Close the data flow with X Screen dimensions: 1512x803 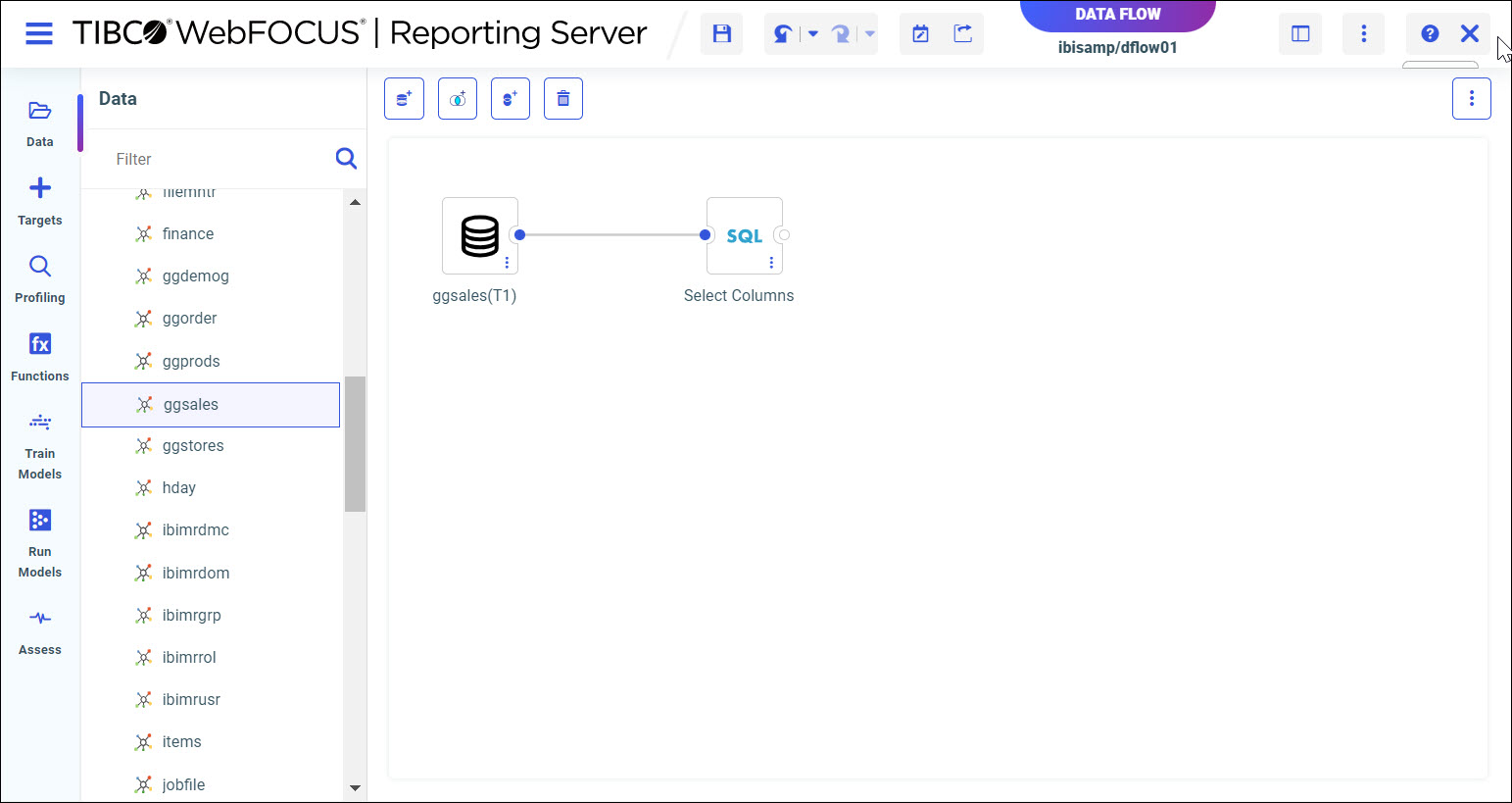pos(1470,34)
